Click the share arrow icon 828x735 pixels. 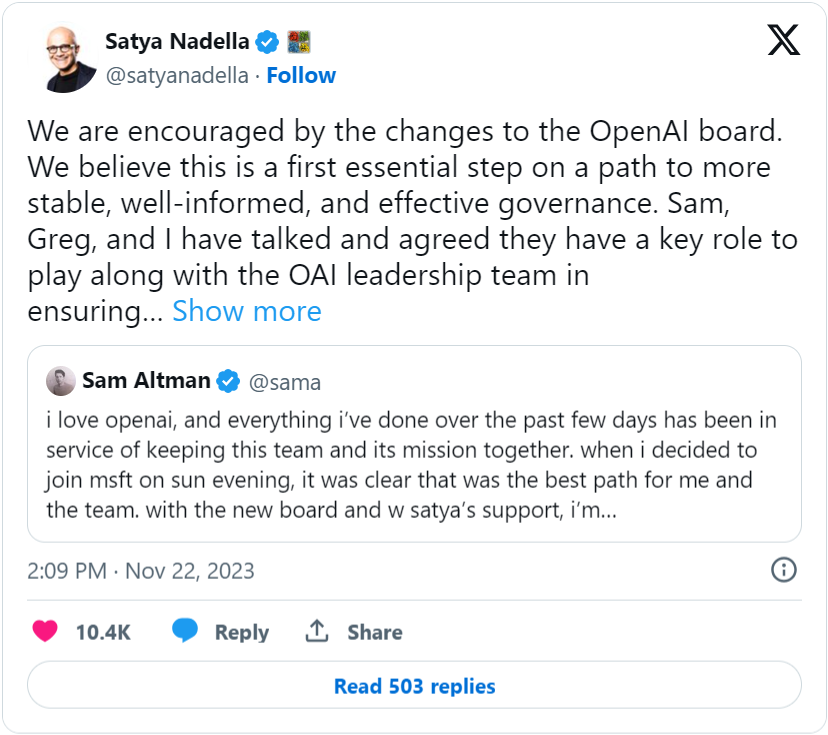tap(317, 631)
